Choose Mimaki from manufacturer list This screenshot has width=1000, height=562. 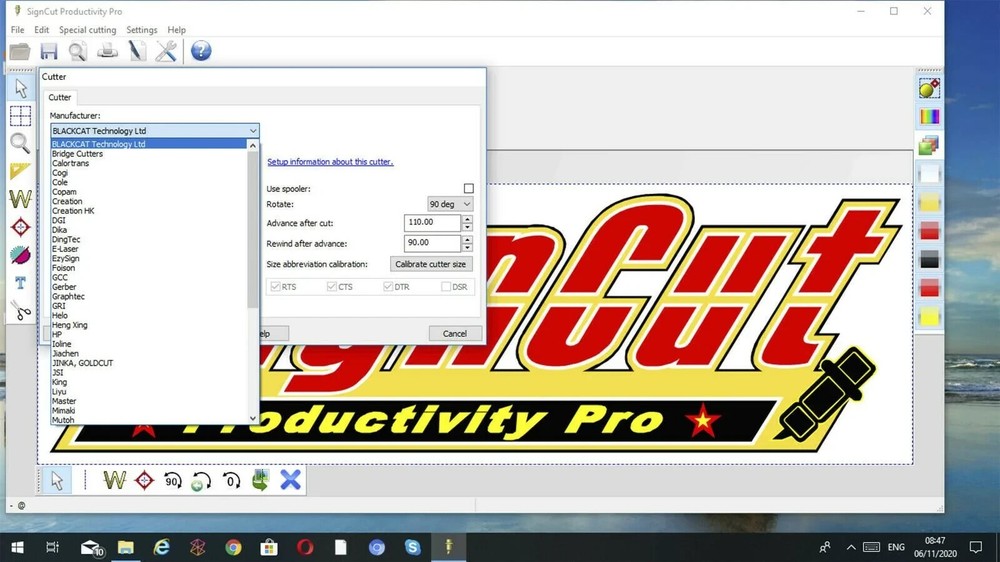pyautogui.click(x=149, y=411)
